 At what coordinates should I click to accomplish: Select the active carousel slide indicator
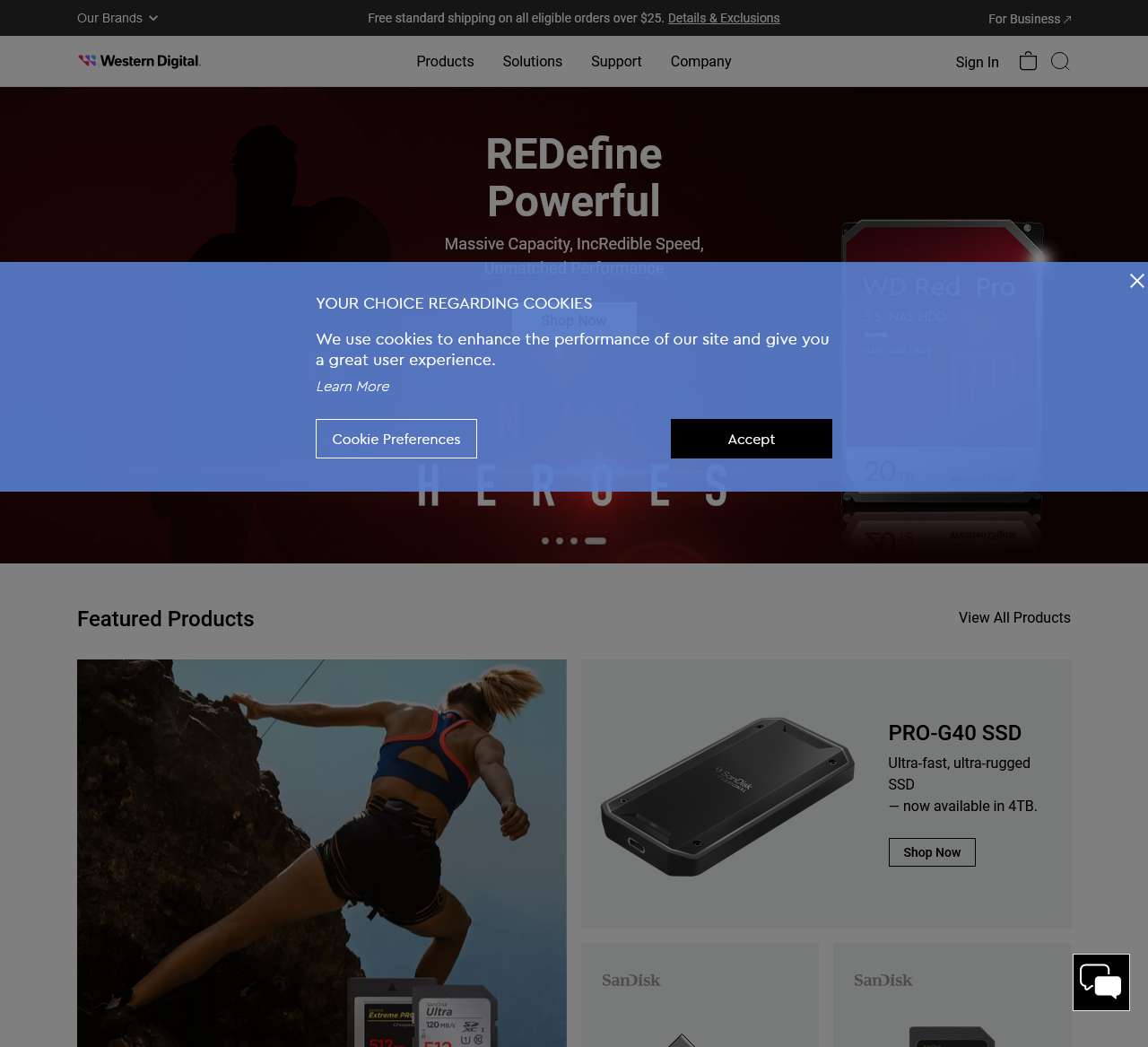(596, 541)
